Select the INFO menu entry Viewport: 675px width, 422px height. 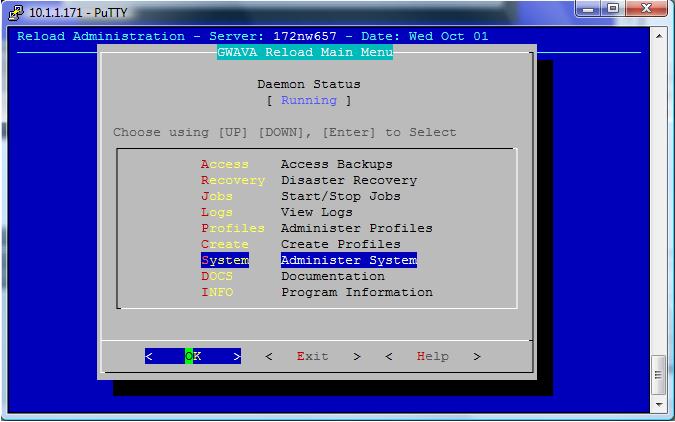217,292
